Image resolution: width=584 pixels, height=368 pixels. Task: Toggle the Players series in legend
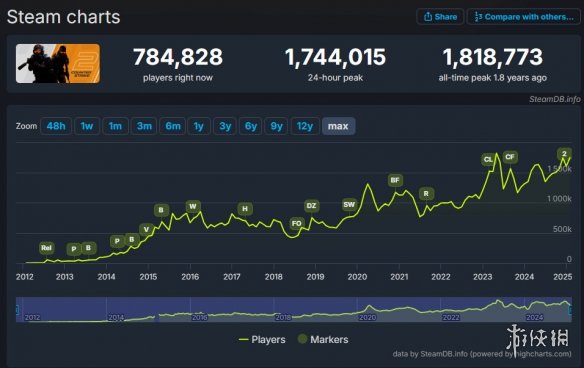click(x=262, y=339)
